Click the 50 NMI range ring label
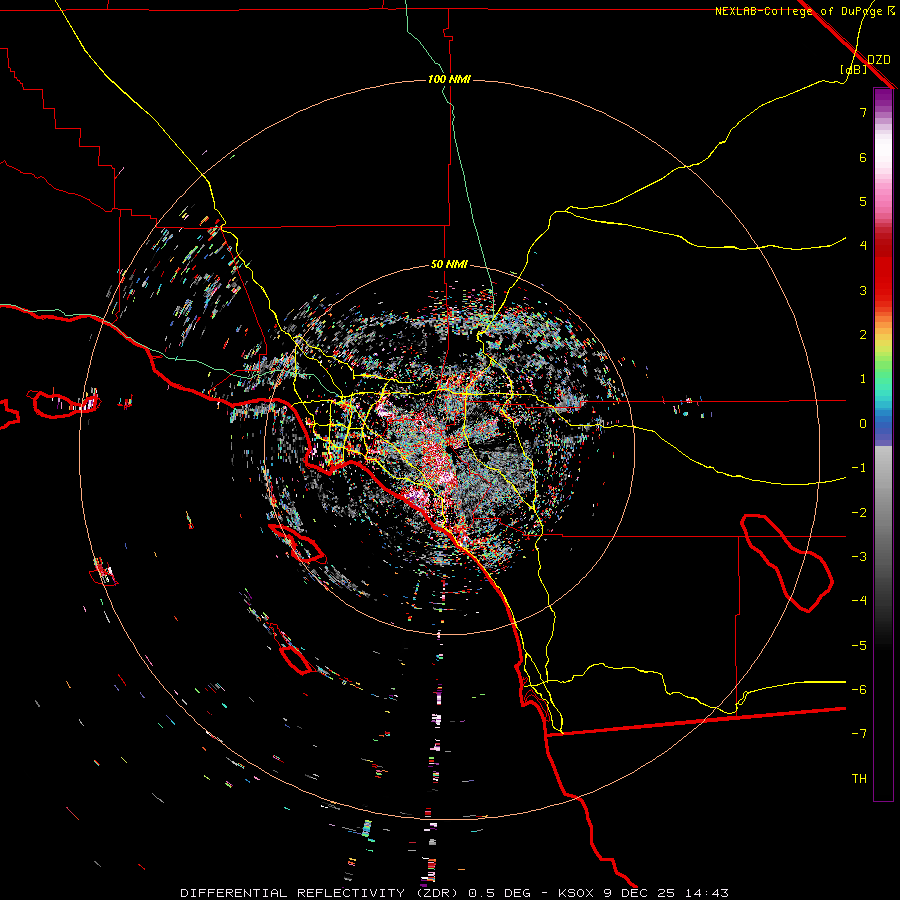Screen dimensions: 900x900 (x=449, y=265)
